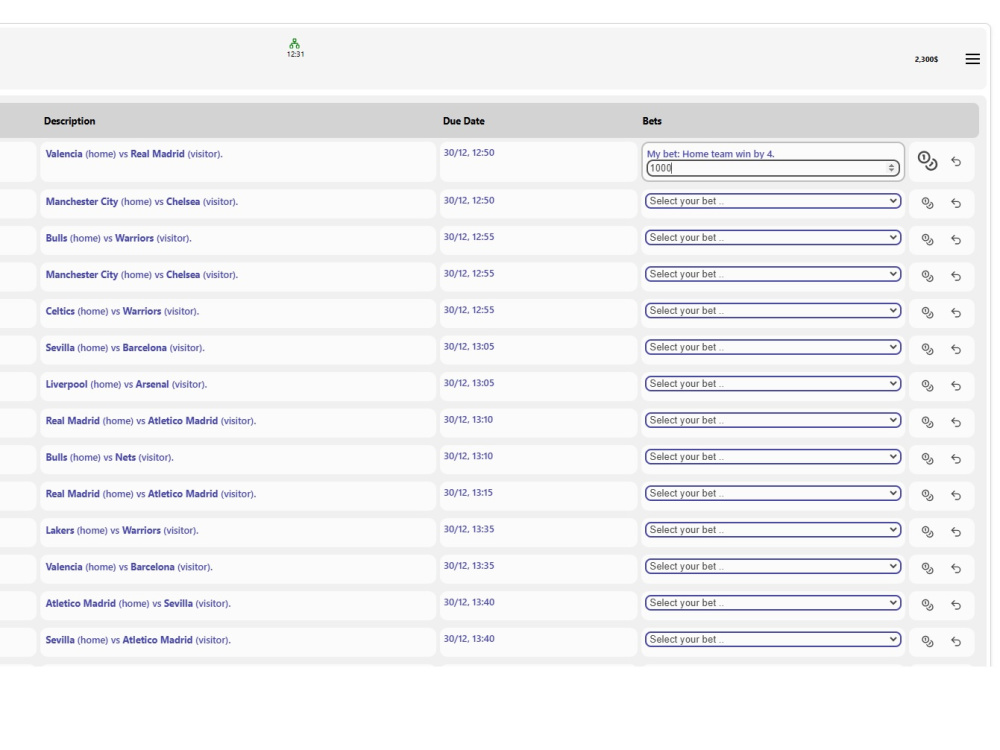Undo the bet on Valencia vs Real Madrid

(x=955, y=161)
